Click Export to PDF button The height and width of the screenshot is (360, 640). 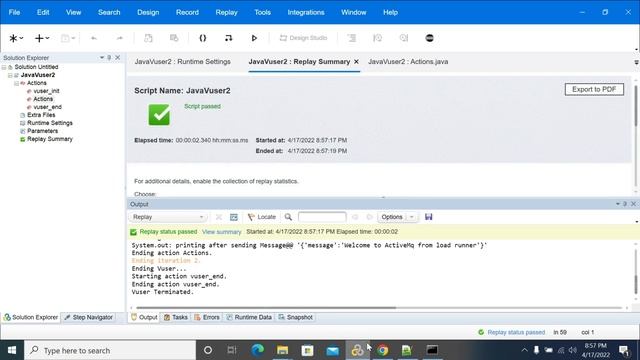(594, 89)
